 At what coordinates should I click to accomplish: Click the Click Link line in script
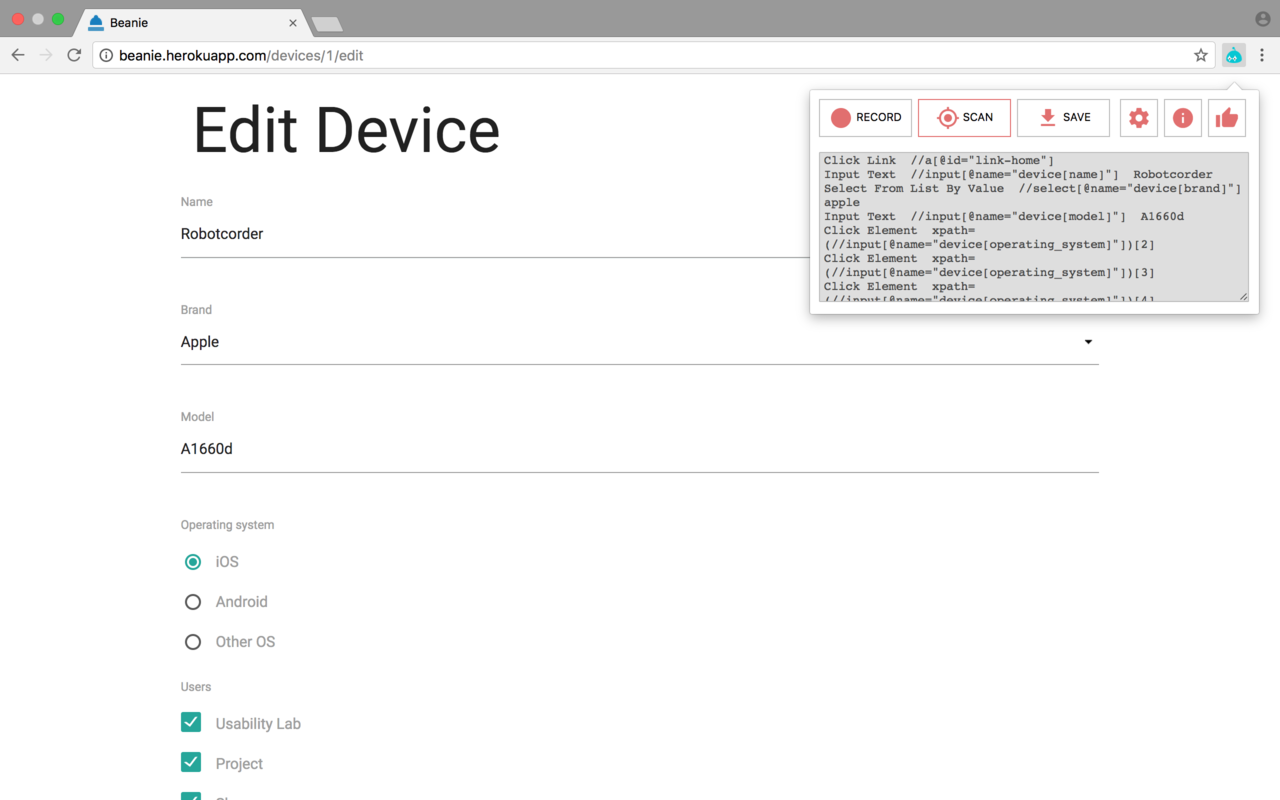tap(939, 160)
